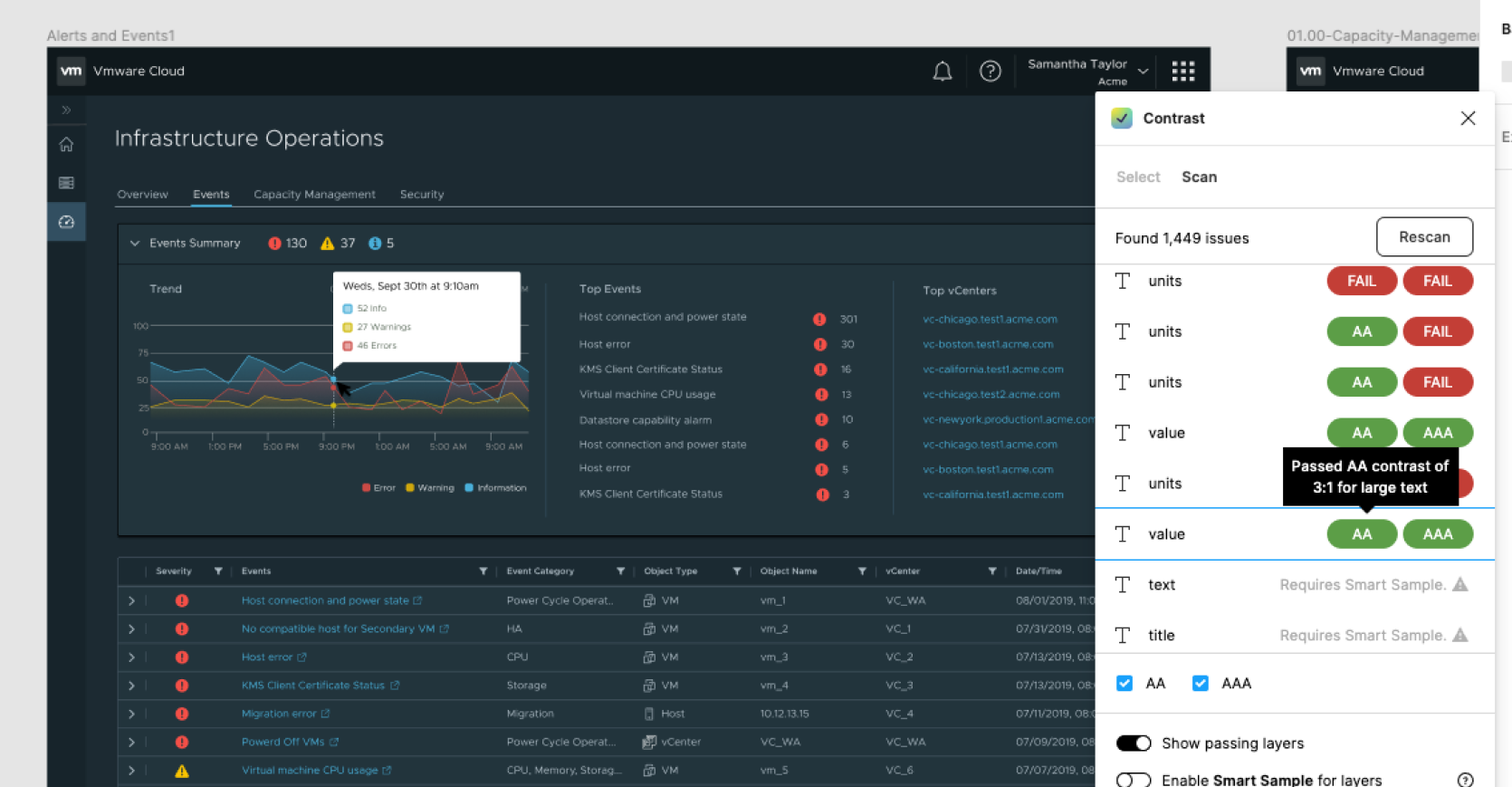The image size is (1512, 787).
Task: Click warning icon on the title row
Action: [x=1460, y=635]
